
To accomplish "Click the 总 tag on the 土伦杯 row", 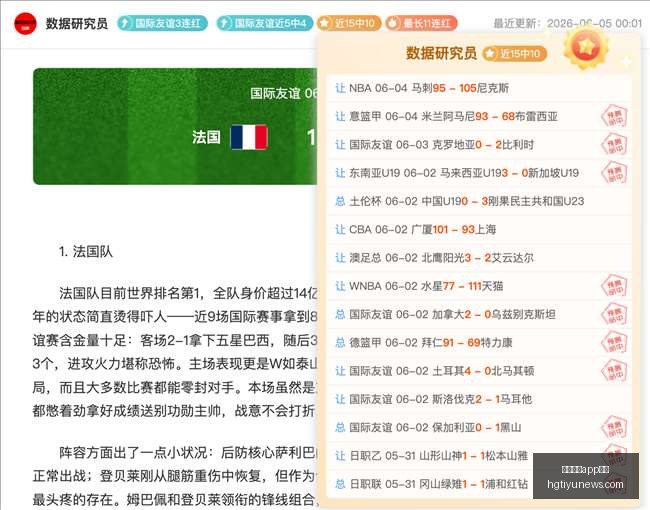I will (x=340, y=202).
